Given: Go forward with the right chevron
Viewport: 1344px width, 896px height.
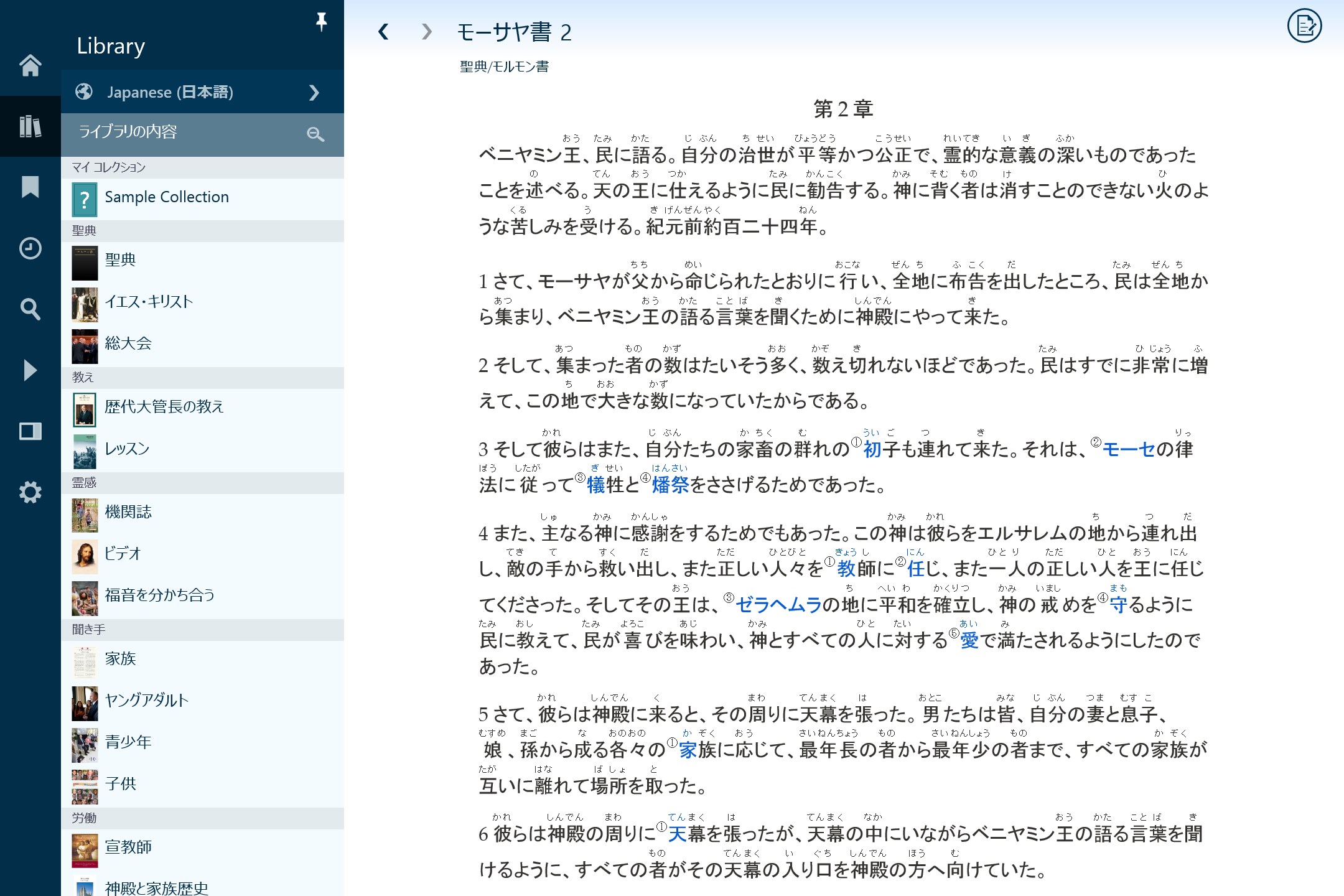Looking at the screenshot, I should (426, 32).
